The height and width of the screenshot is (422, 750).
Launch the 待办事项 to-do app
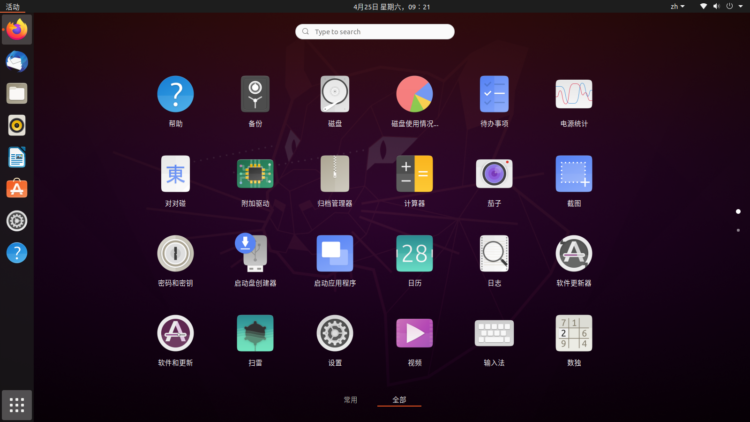pos(494,95)
